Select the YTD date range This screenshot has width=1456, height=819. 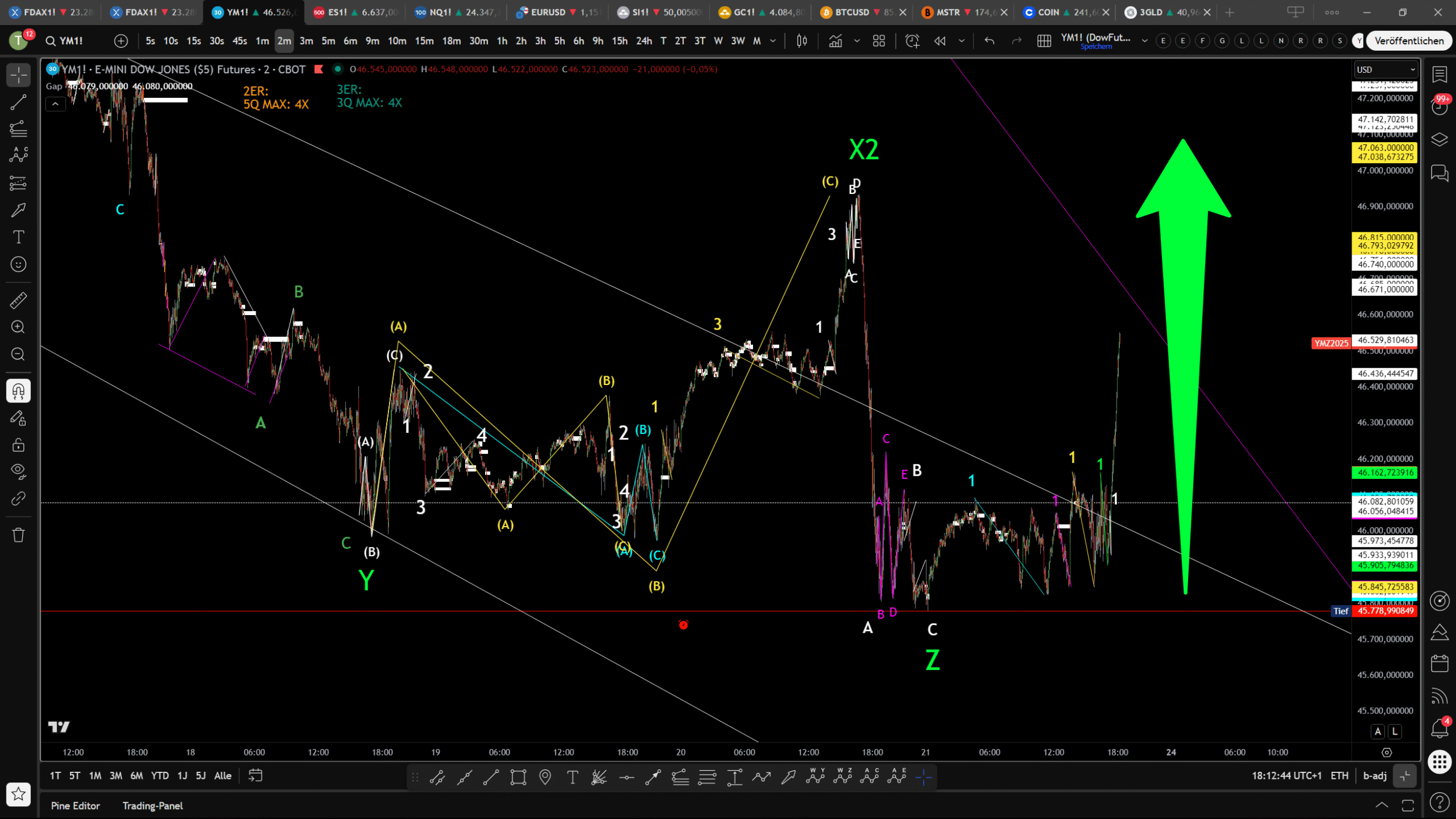[x=160, y=776]
